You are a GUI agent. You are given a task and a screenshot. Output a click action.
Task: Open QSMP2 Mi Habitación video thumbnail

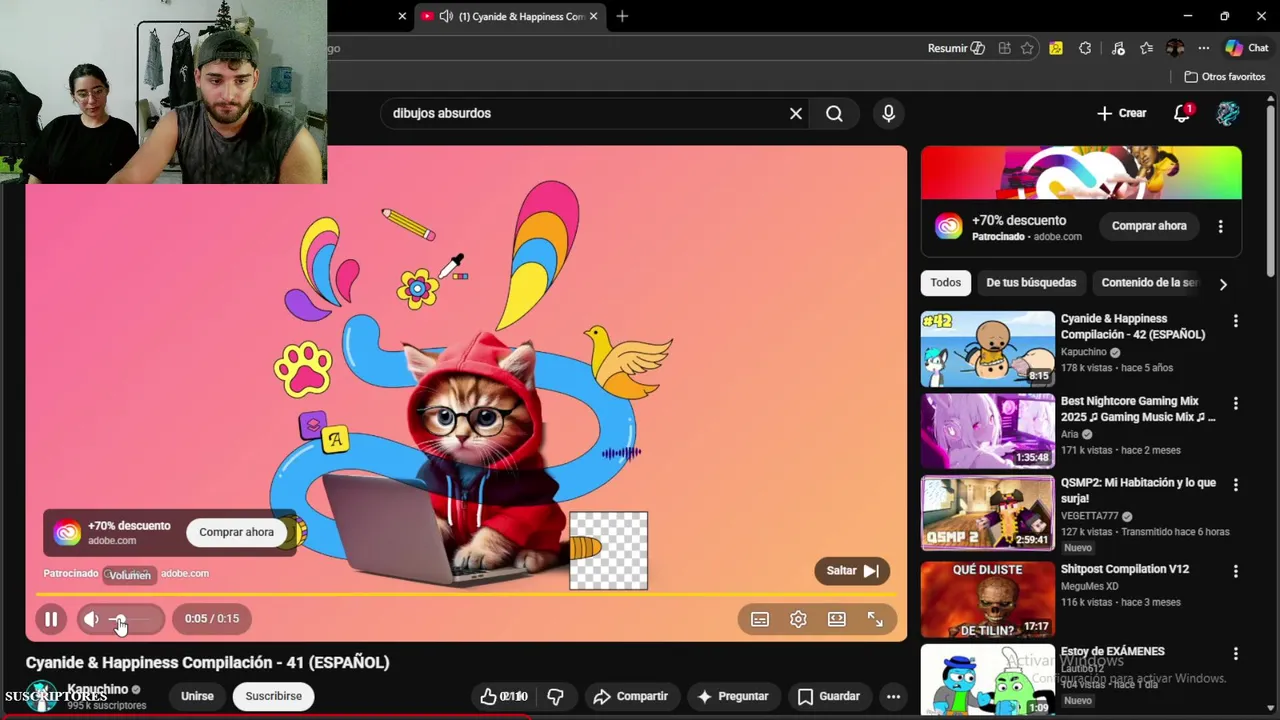point(987,513)
